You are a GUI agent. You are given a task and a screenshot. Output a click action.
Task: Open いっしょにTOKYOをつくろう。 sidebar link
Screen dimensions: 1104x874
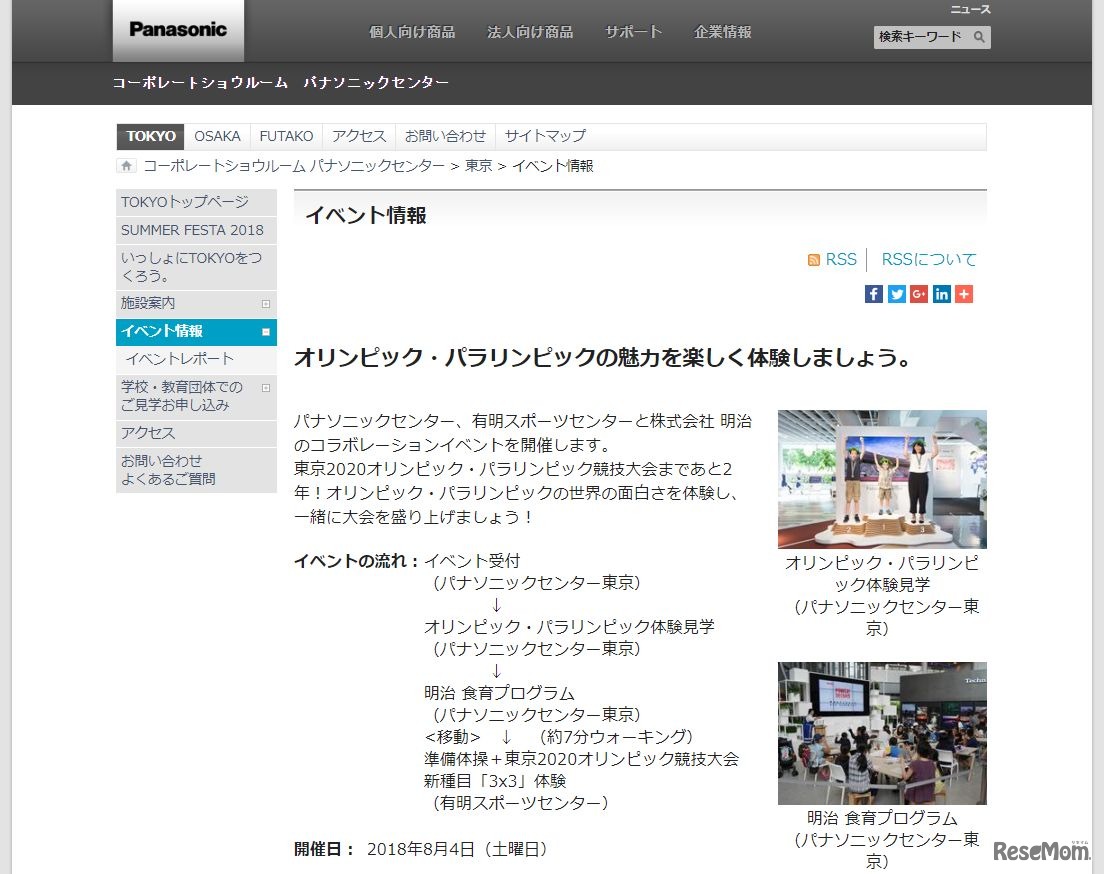pyautogui.click(x=196, y=267)
